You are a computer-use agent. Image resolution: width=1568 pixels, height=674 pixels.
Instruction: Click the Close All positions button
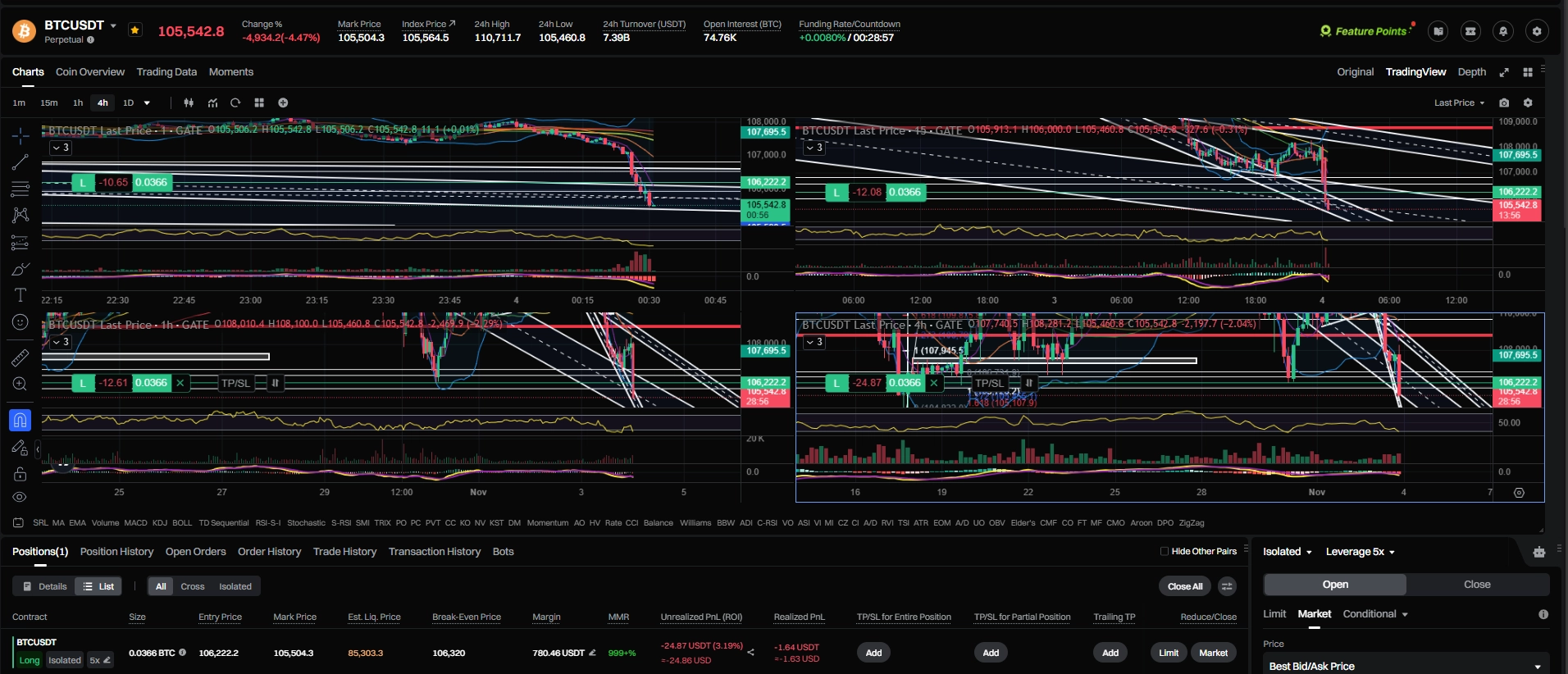pos(1185,586)
